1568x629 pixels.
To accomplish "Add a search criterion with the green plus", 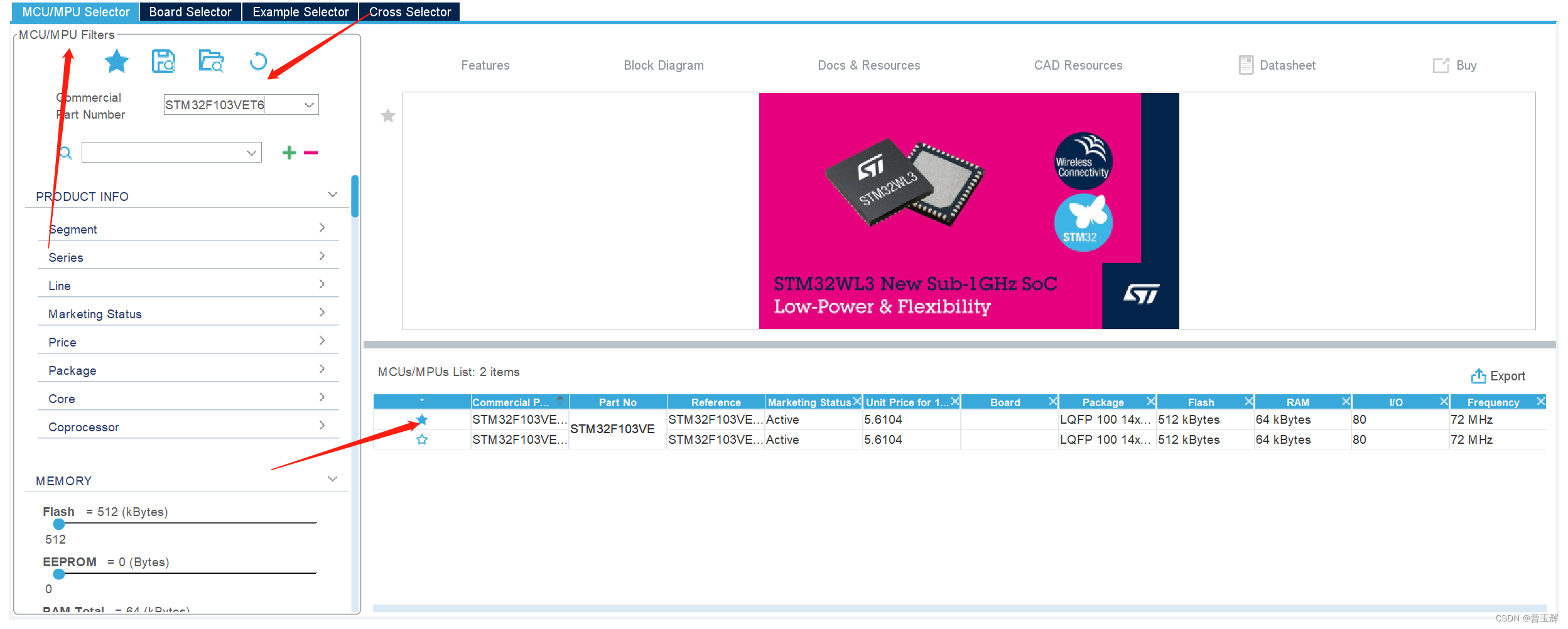I will click(289, 153).
